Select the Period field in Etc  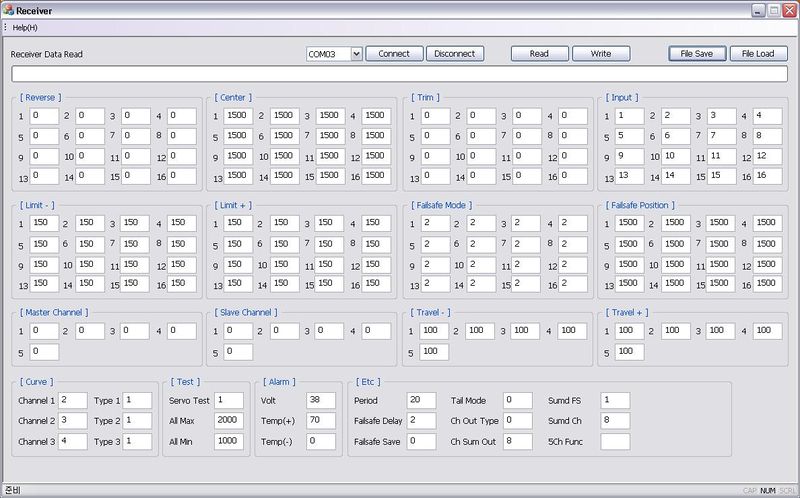click(x=421, y=401)
